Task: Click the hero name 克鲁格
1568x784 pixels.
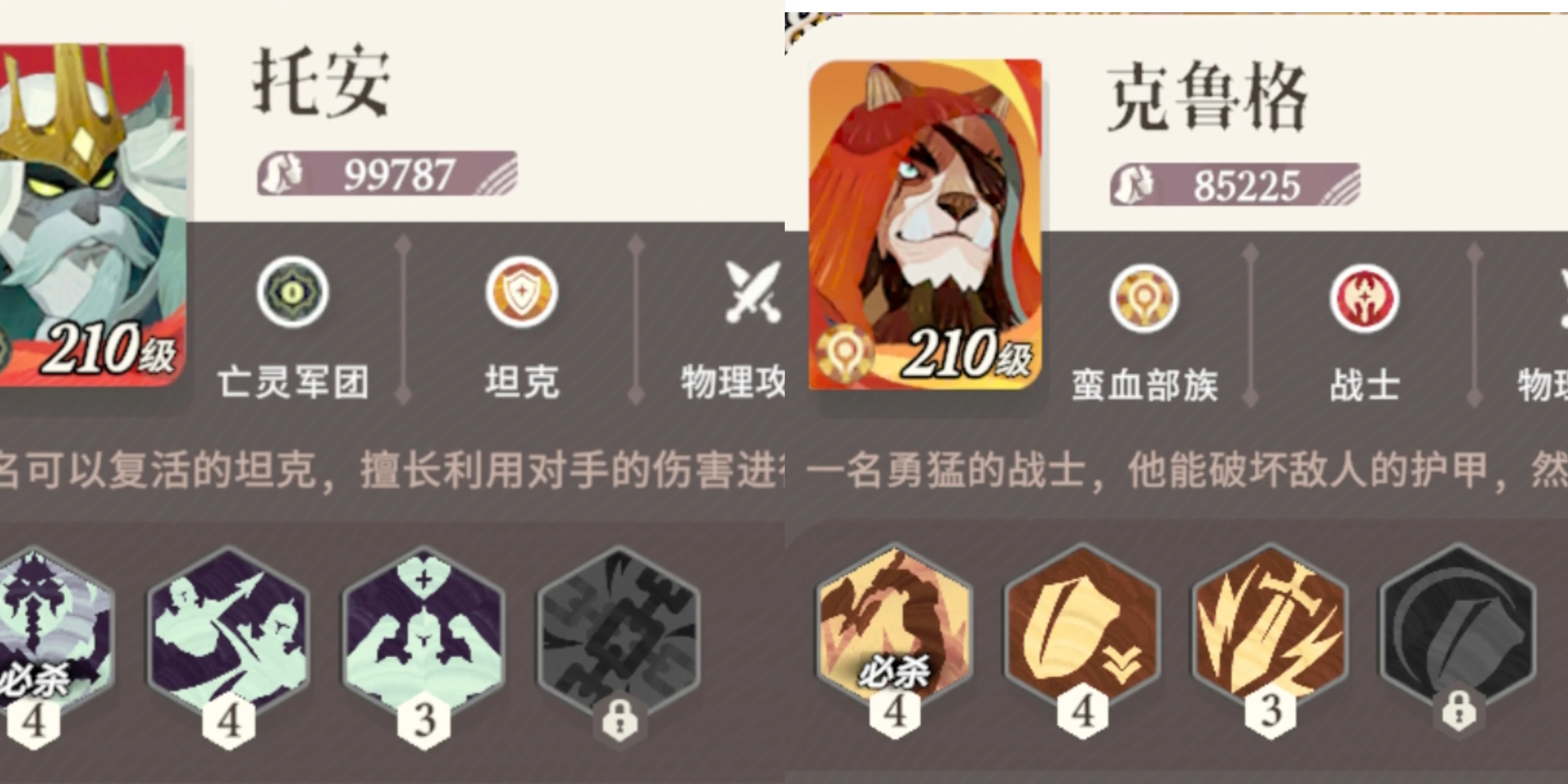Action: 1207,96
